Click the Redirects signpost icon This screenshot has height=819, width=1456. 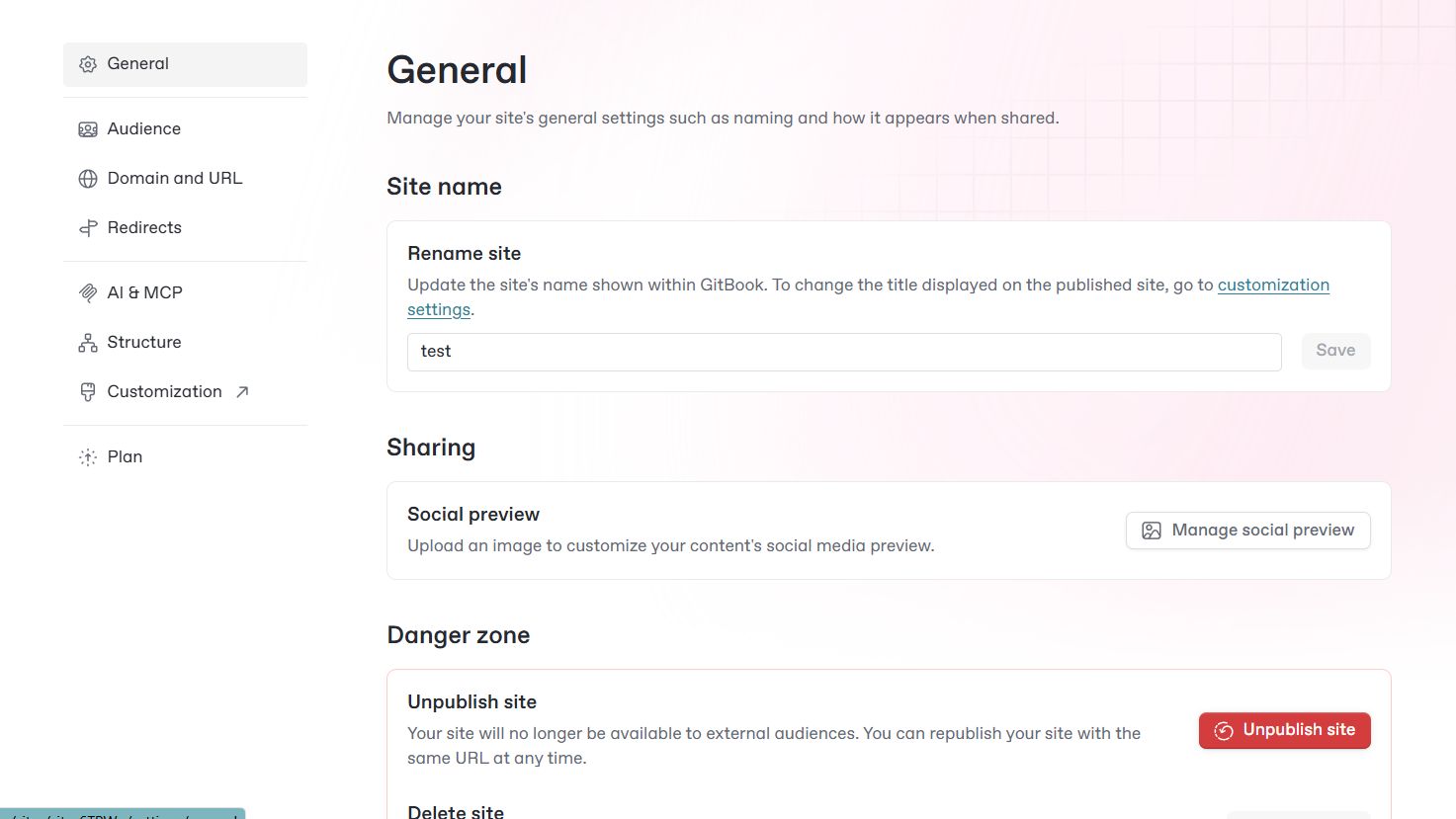click(x=88, y=228)
